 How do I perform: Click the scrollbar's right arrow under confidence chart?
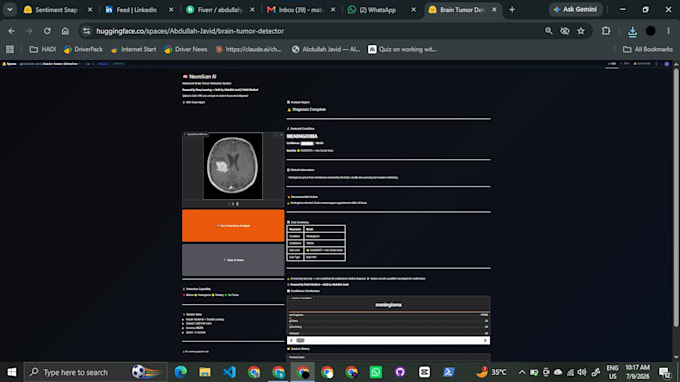(485, 340)
